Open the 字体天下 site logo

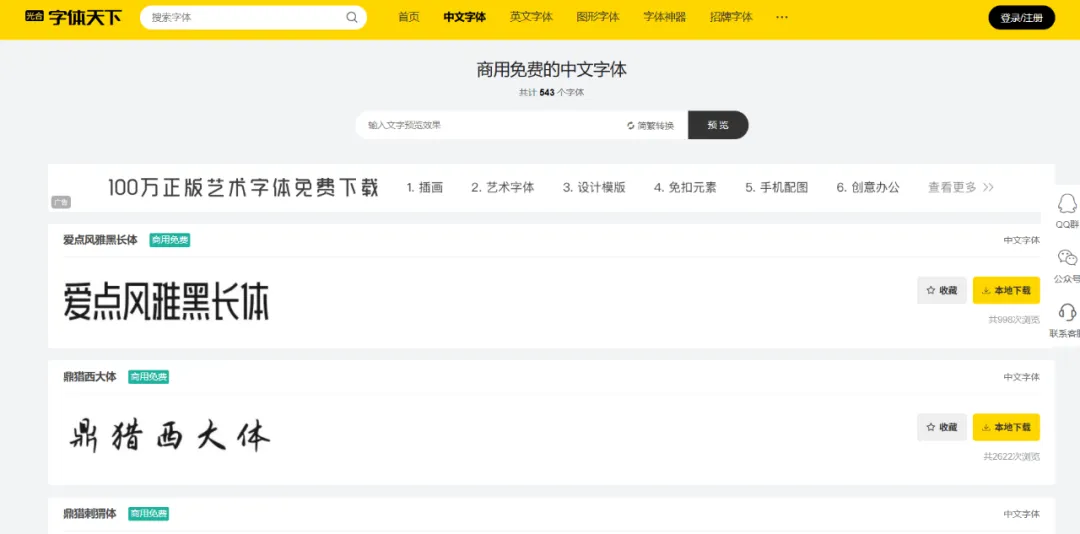coord(73,17)
